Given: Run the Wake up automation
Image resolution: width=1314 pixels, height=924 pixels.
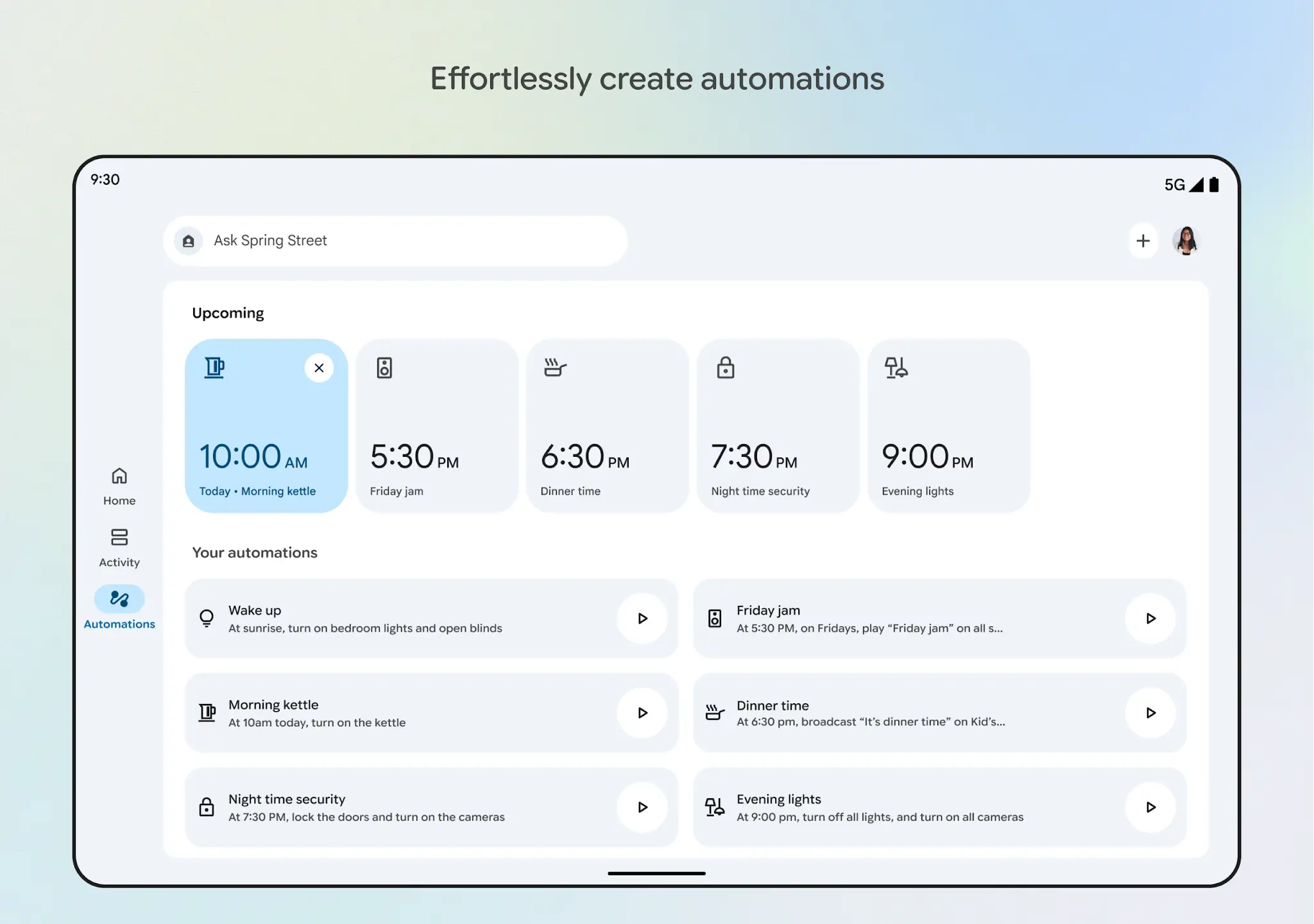Looking at the screenshot, I should click(642, 619).
